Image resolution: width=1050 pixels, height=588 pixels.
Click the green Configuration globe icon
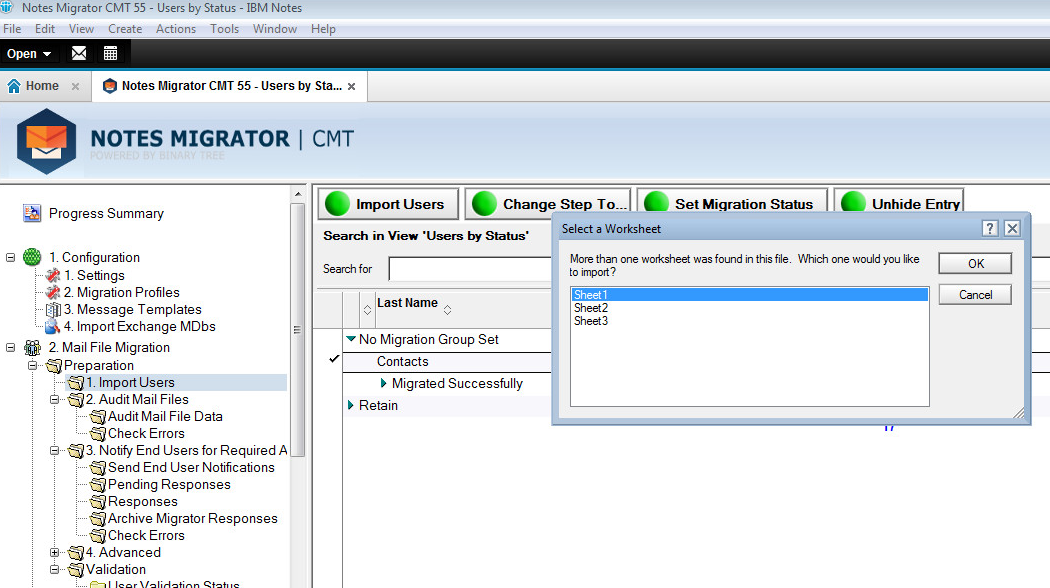click(x=32, y=256)
